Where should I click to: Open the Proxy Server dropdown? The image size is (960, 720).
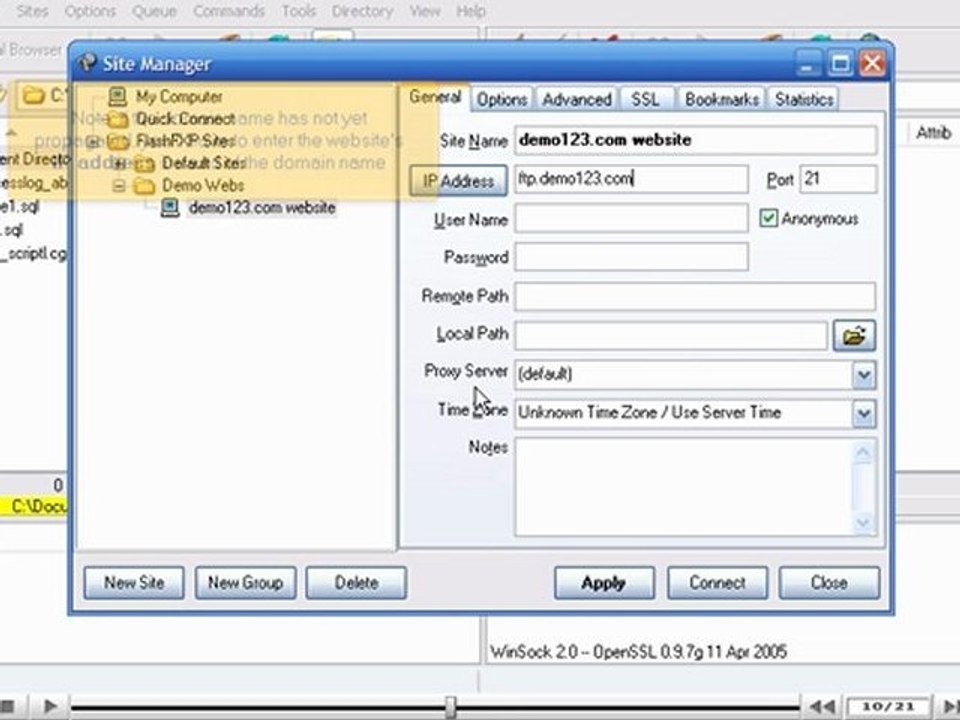point(864,375)
